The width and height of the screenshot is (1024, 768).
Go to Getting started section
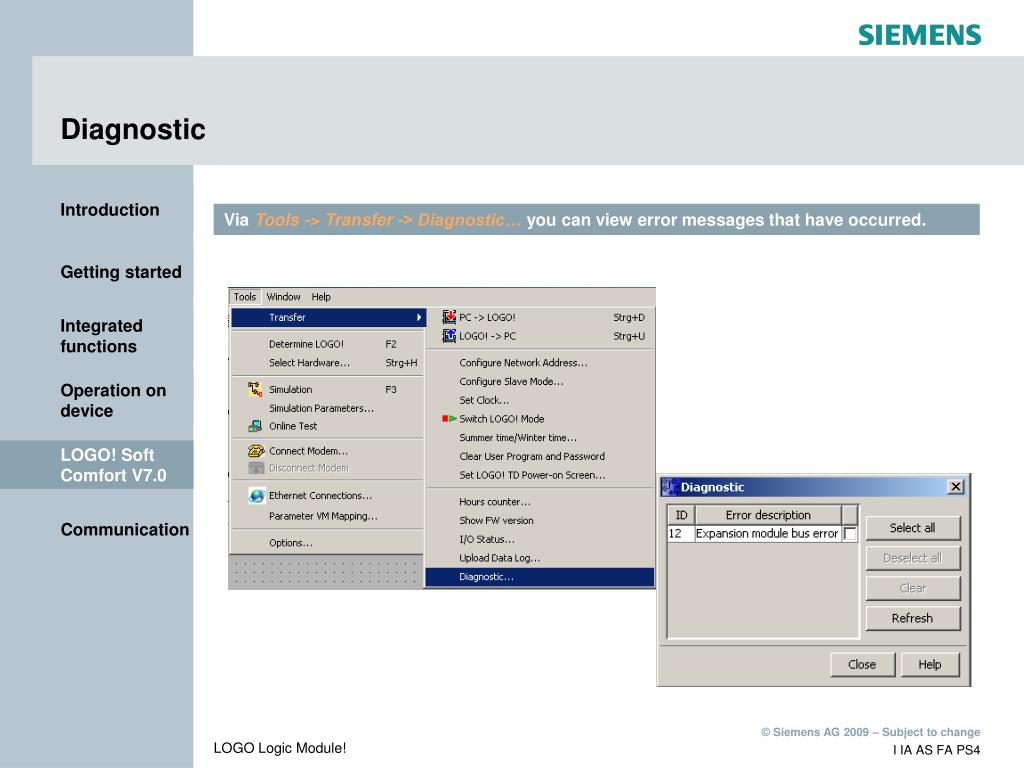pos(121,272)
